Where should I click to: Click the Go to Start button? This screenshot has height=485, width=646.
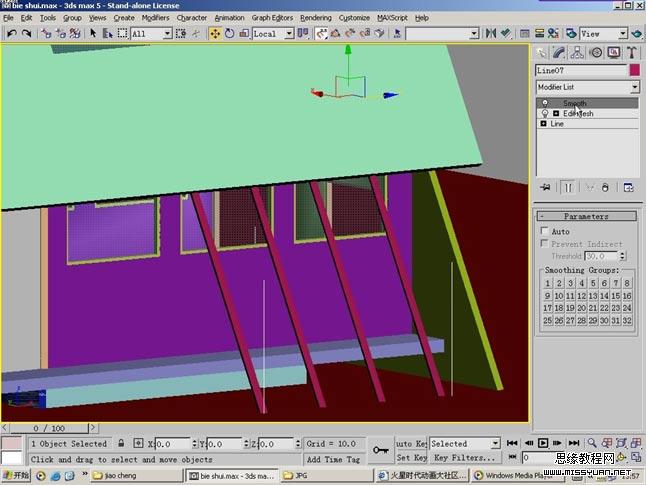(x=512, y=443)
